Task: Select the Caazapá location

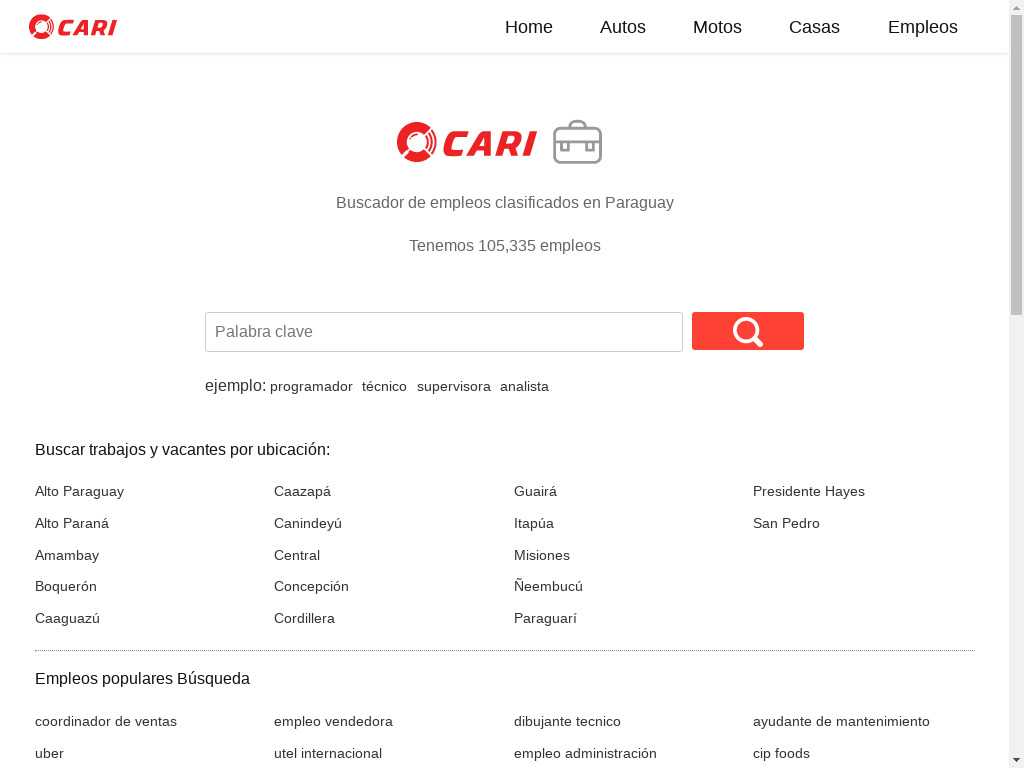Action: coord(302,491)
